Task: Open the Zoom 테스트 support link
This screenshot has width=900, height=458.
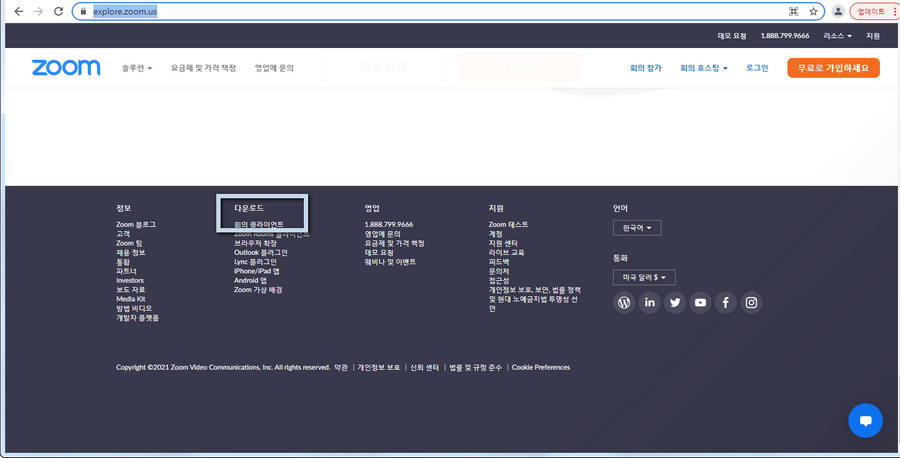Action: [508, 224]
